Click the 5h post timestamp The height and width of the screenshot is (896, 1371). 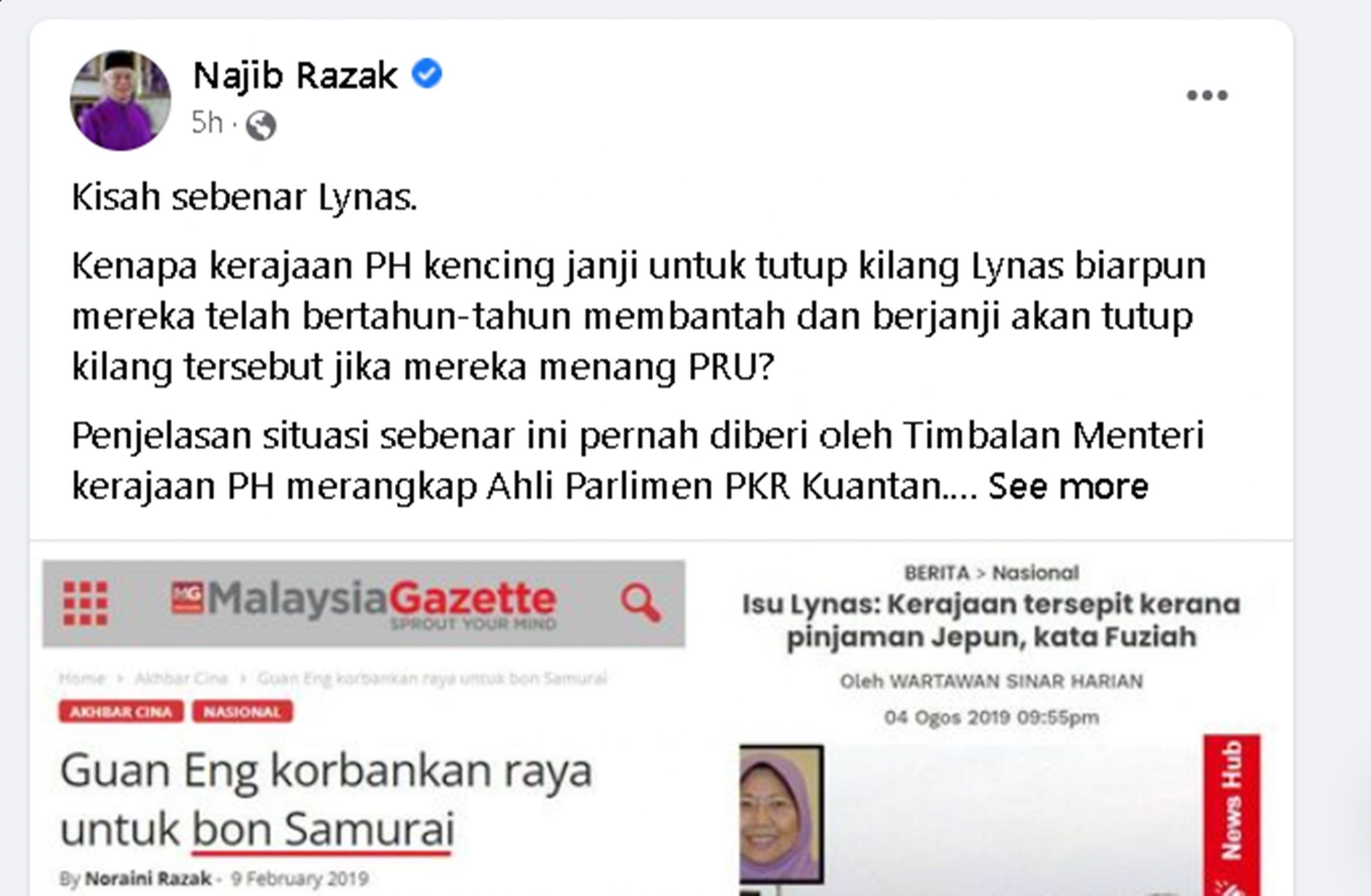[x=206, y=122]
